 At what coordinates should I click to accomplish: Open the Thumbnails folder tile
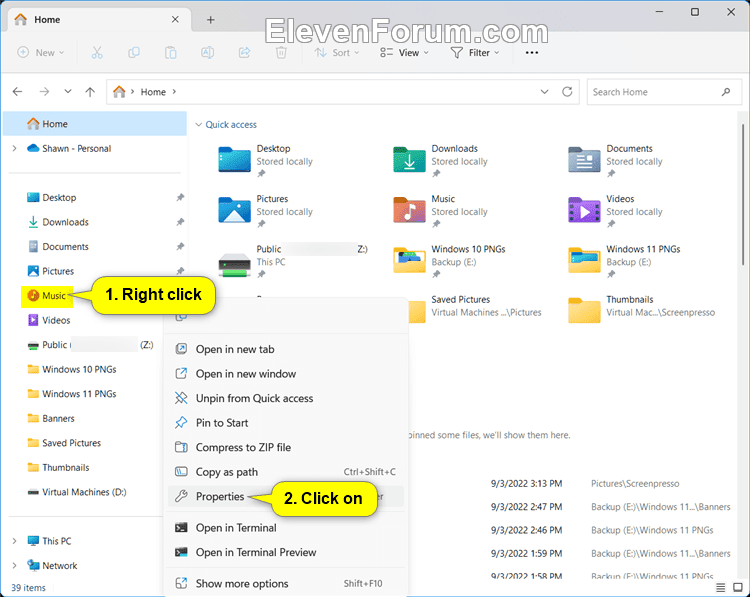click(x=641, y=309)
